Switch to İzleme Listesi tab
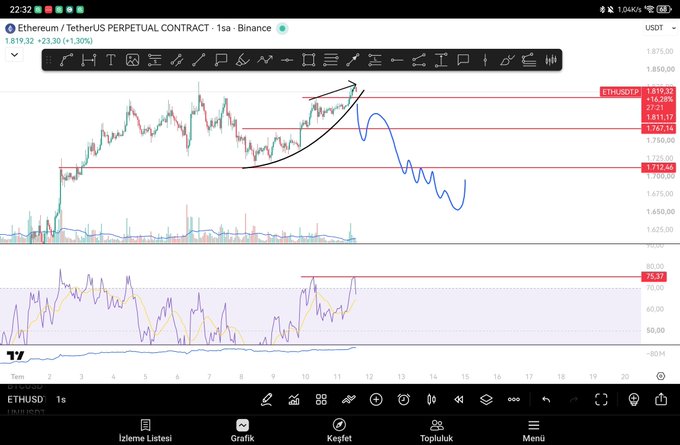Screen dimensions: 680x445 (145, 430)
